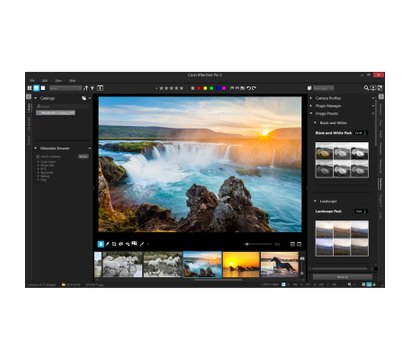Click the straighten tool icon under preview
This screenshot has height=360, width=410.
pos(121,244)
